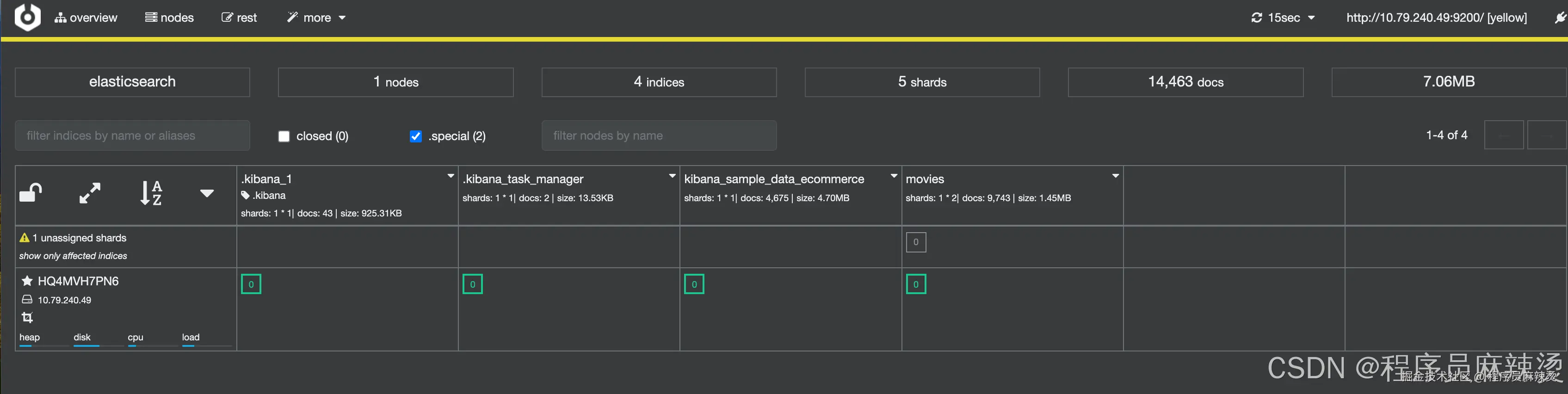The height and width of the screenshot is (394, 1568).
Task: Open the rest menu item
Action: [239, 18]
